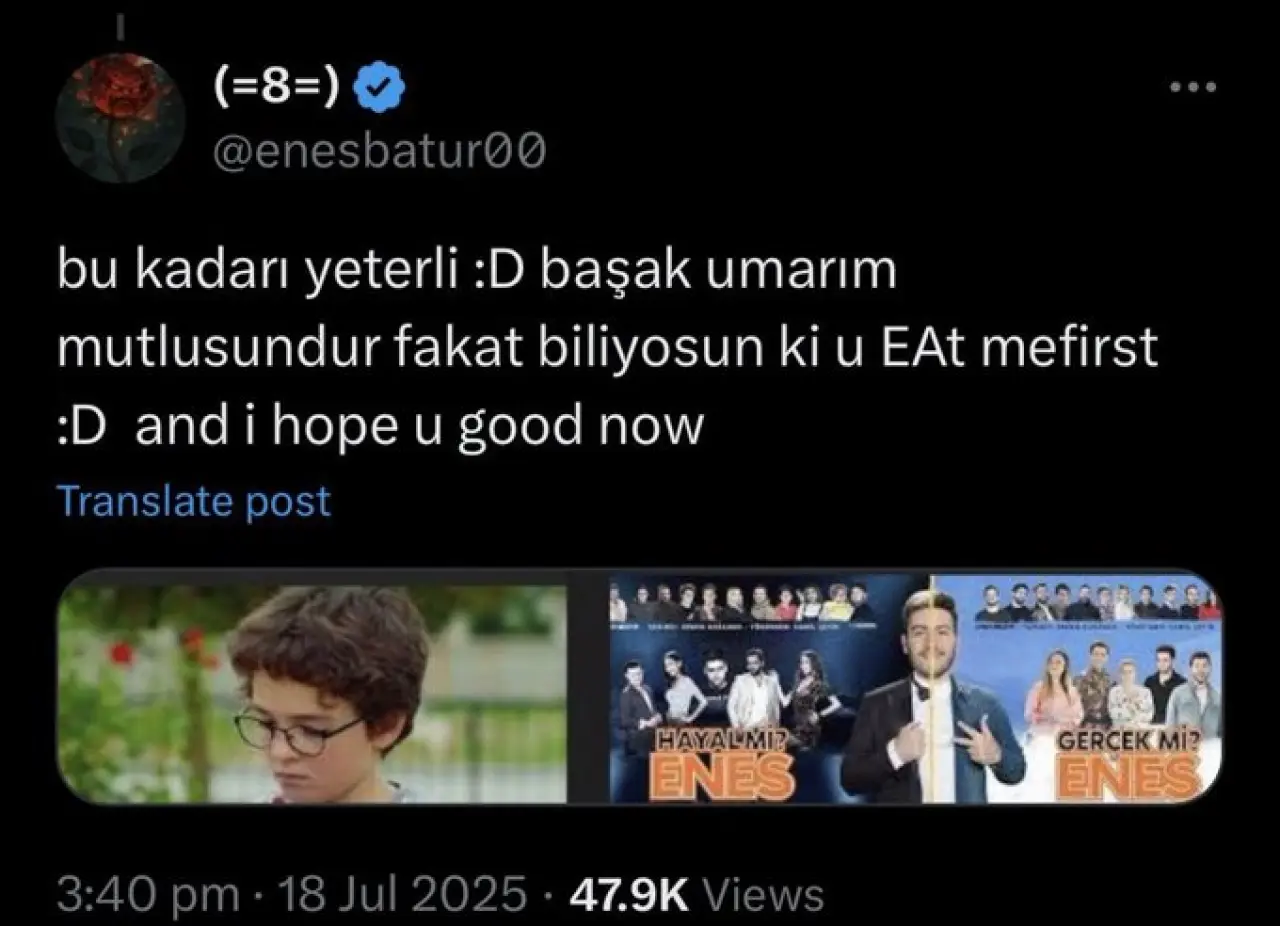View the 47.9K Views count
1280x926 pixels.
point(696,894)
